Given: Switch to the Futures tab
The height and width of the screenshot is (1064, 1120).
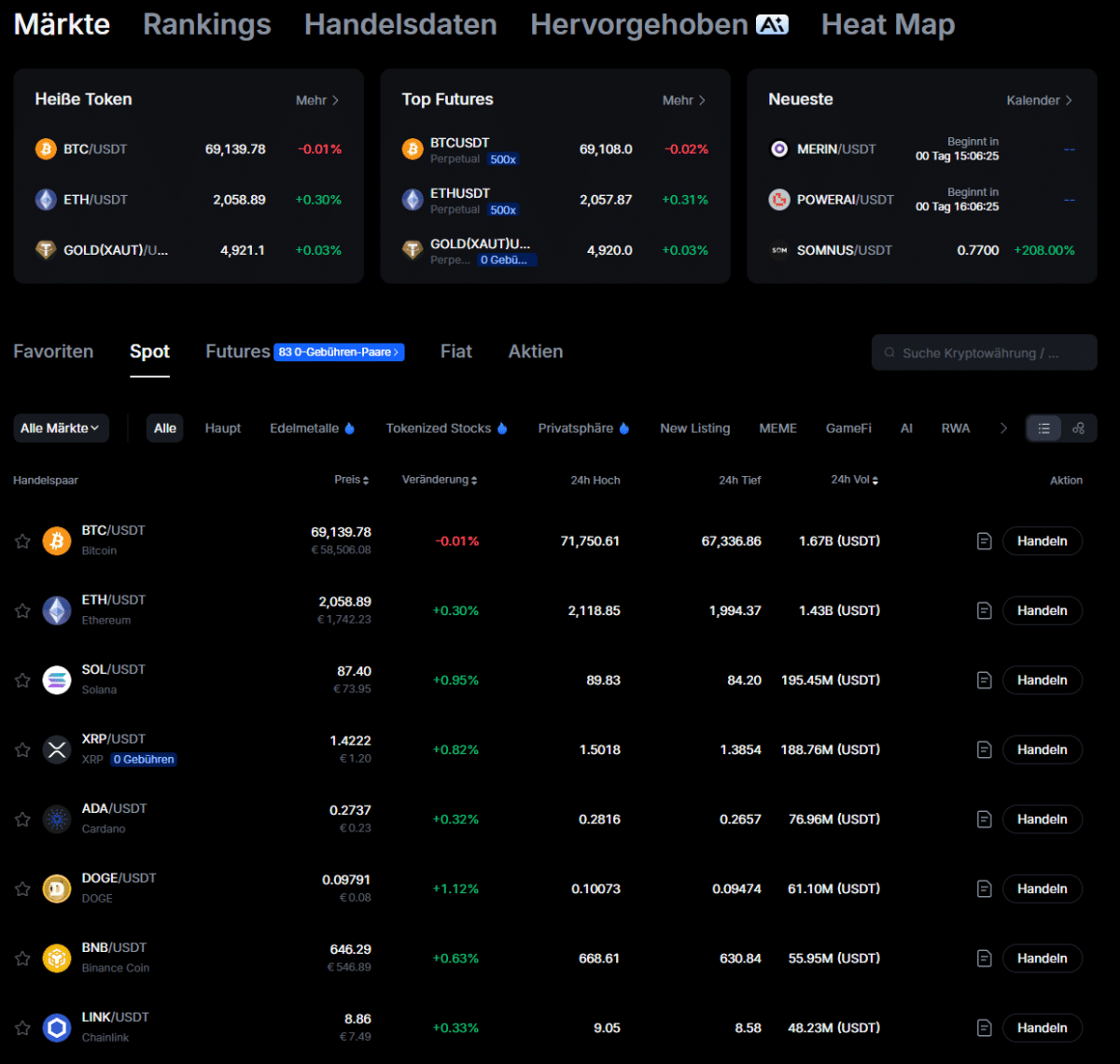Looking at the screenshot, I should pyautogui.click(x=237, y=351).
